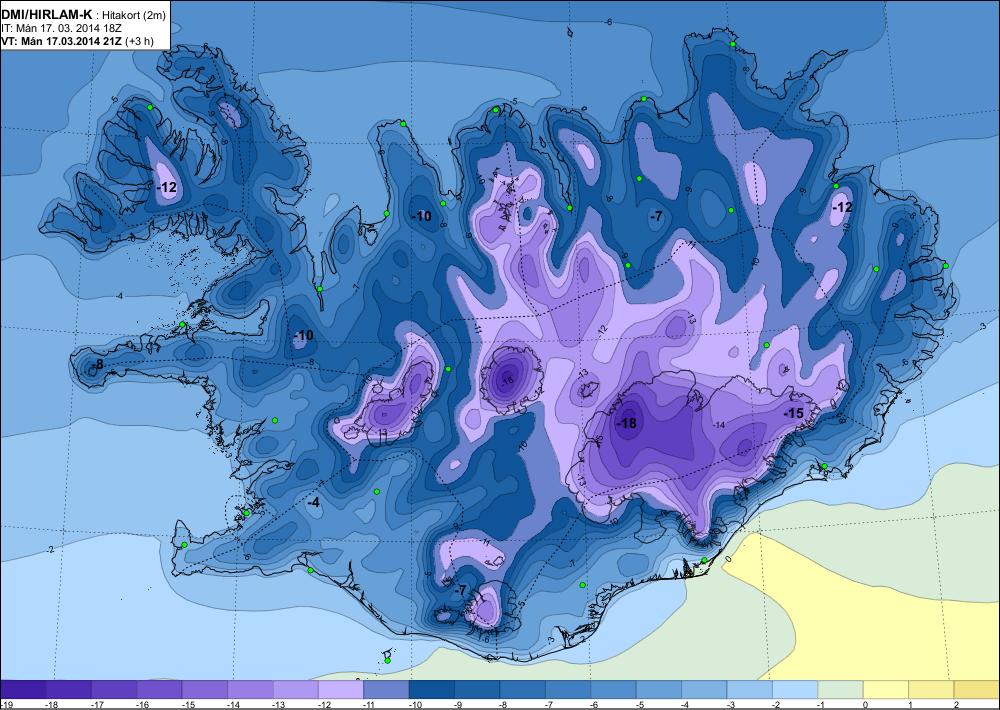Click the -10 label on the legend scale
1000x710 pixels.
[x=414, y=704]
